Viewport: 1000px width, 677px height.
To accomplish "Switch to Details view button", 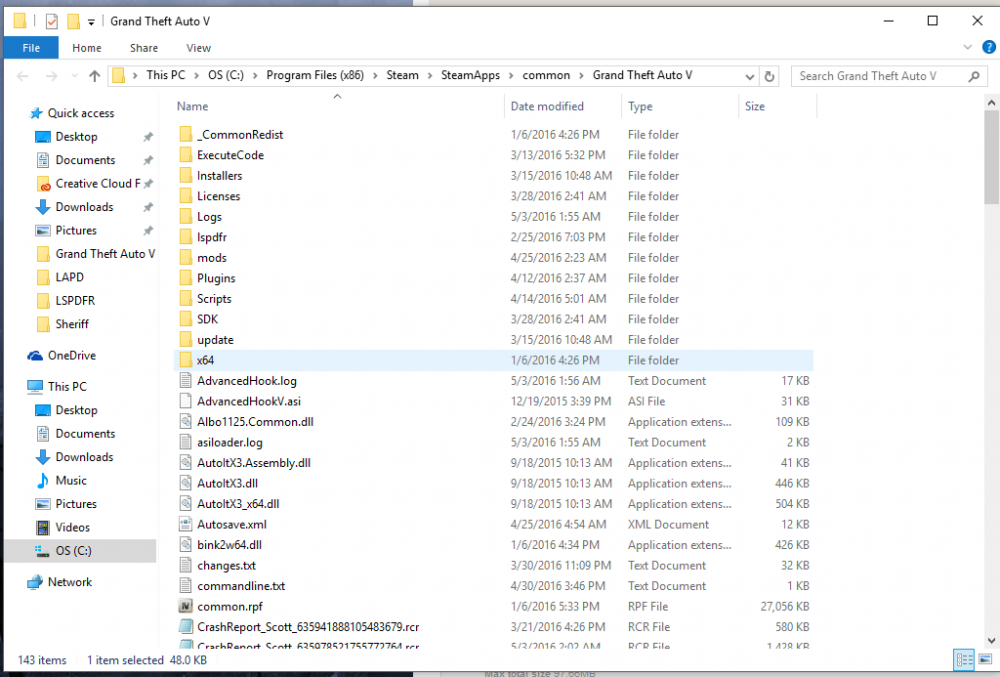I will point(964,659).
